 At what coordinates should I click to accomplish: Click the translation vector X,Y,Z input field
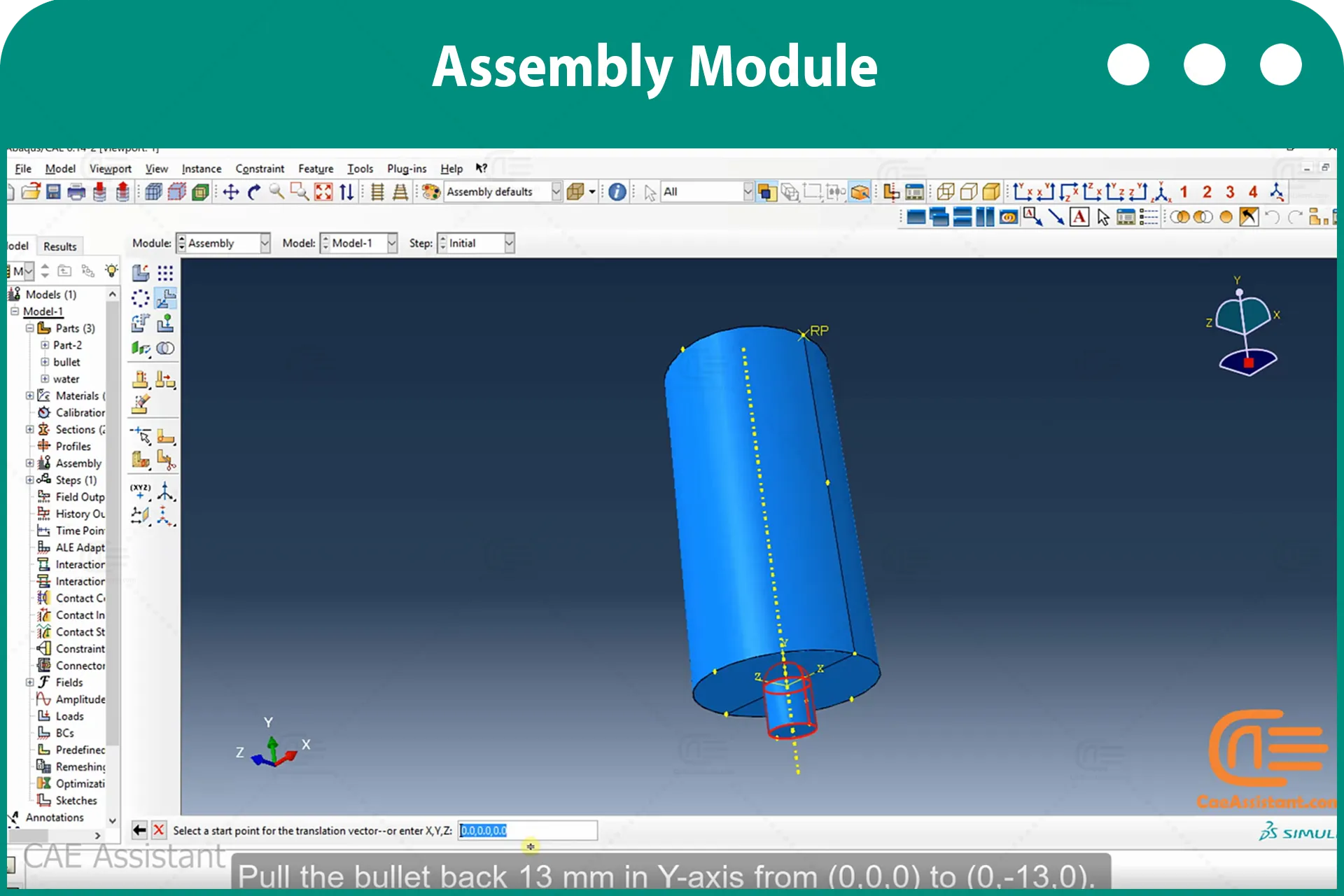coord(528,831)
